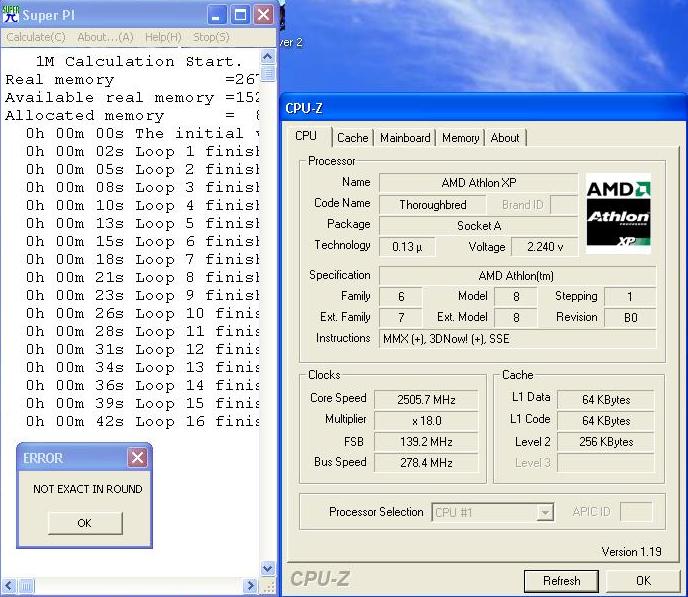
Task: Click the vertical scrollbar down arrow in Super PI
Action: click(268, 568)
